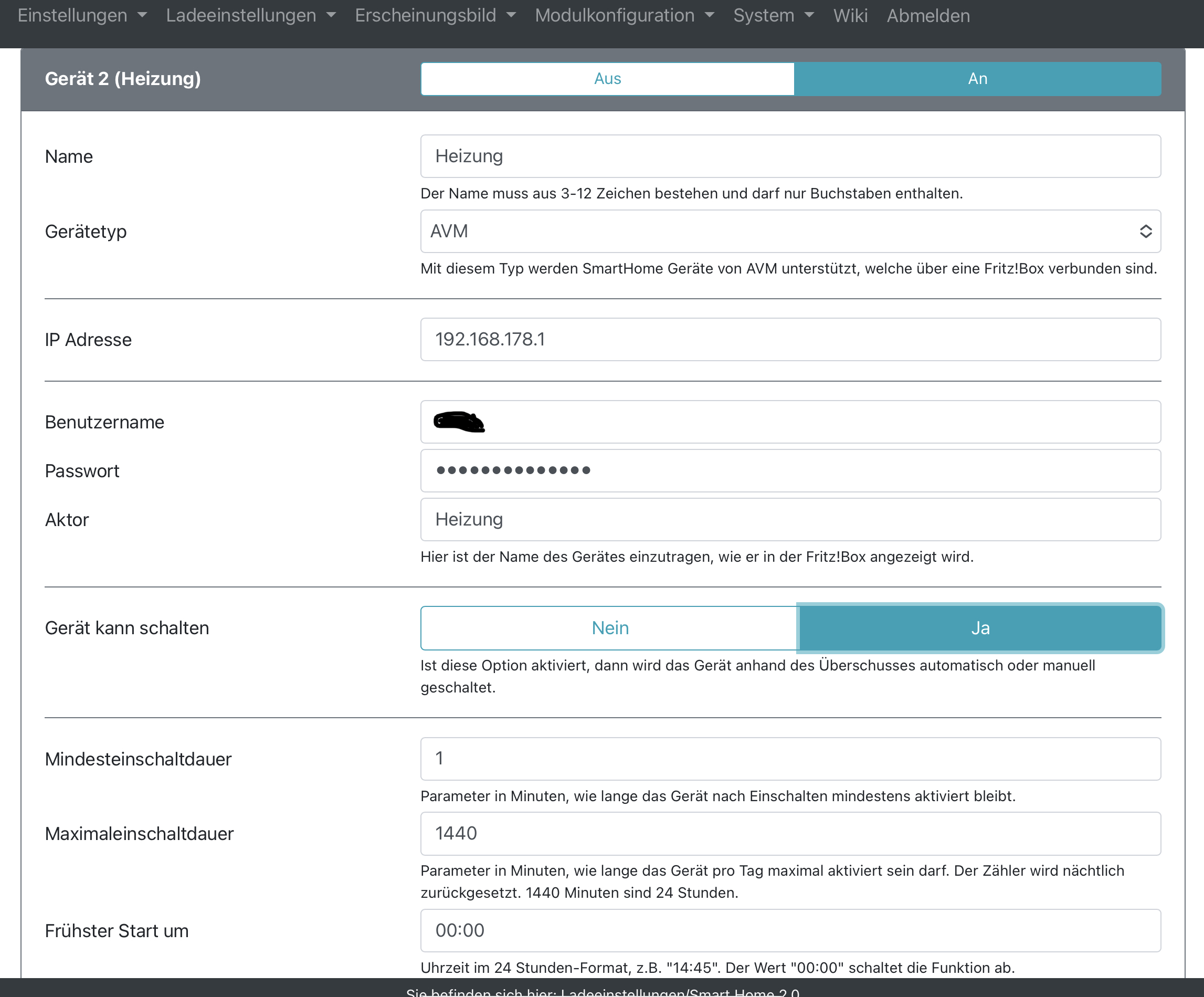Open the Wiki link
Viewport: 1204px width, 997px height.
(x=850, y=16)
